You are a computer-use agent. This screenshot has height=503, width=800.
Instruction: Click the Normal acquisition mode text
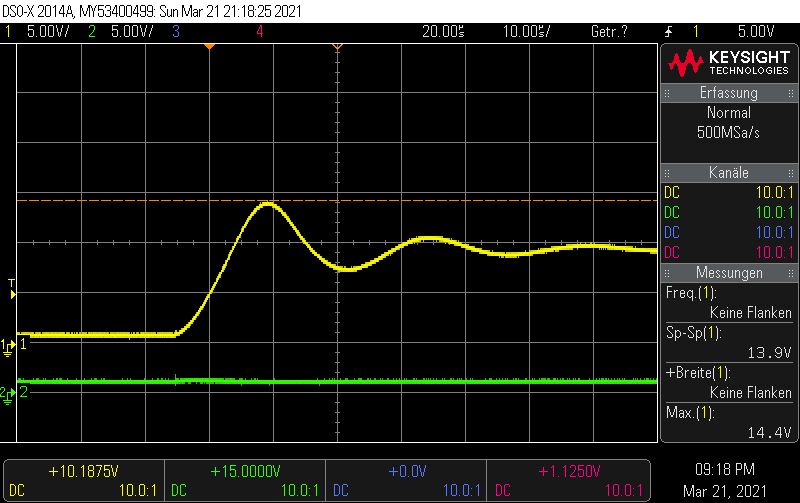coord(729,113)
